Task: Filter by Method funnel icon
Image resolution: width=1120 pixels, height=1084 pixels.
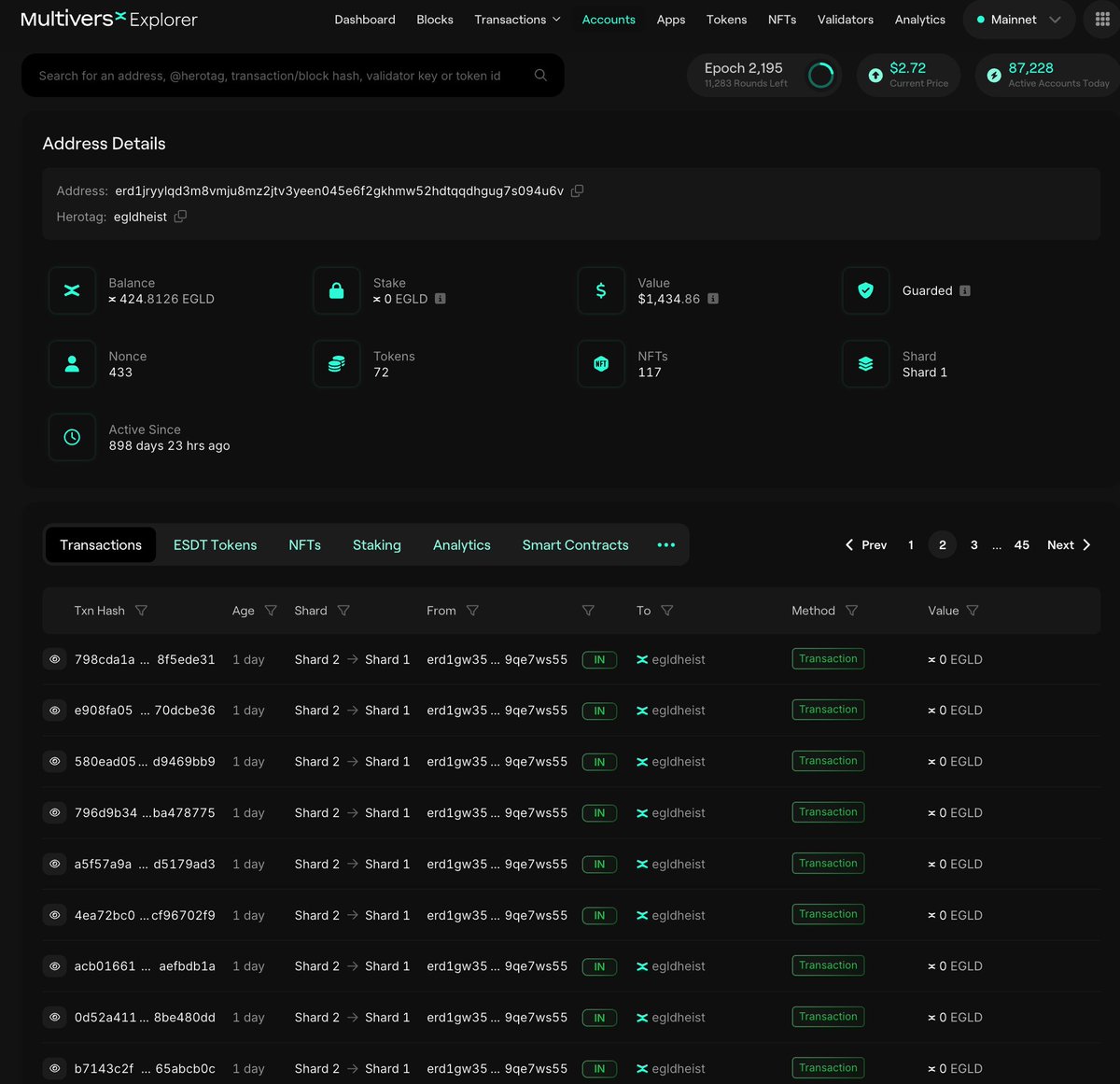Action: click(851, 611)
